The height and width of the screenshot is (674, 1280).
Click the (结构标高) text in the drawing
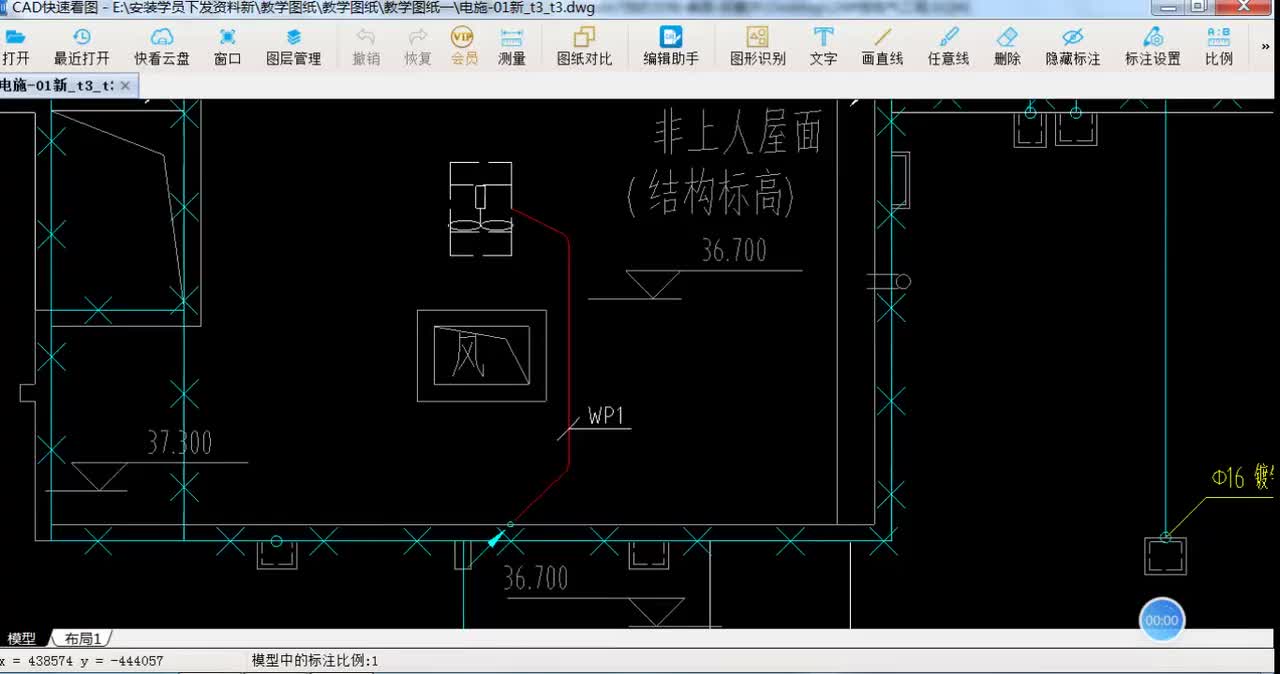[711, 194]
